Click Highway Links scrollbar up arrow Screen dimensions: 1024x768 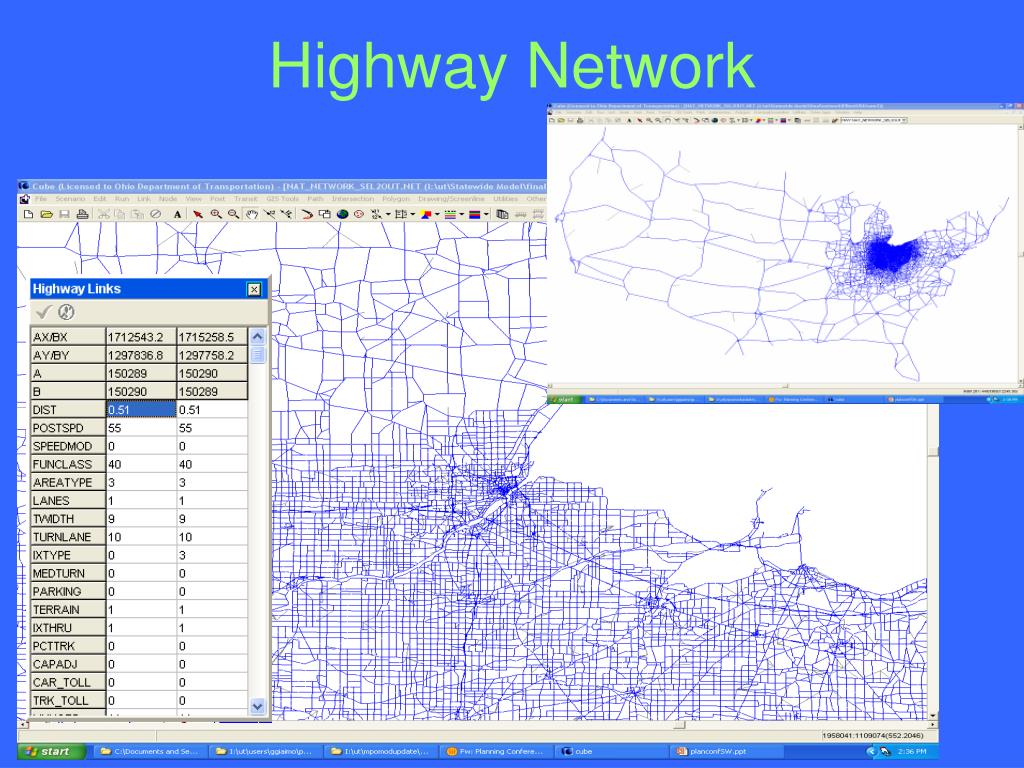(x=257, y=337)
